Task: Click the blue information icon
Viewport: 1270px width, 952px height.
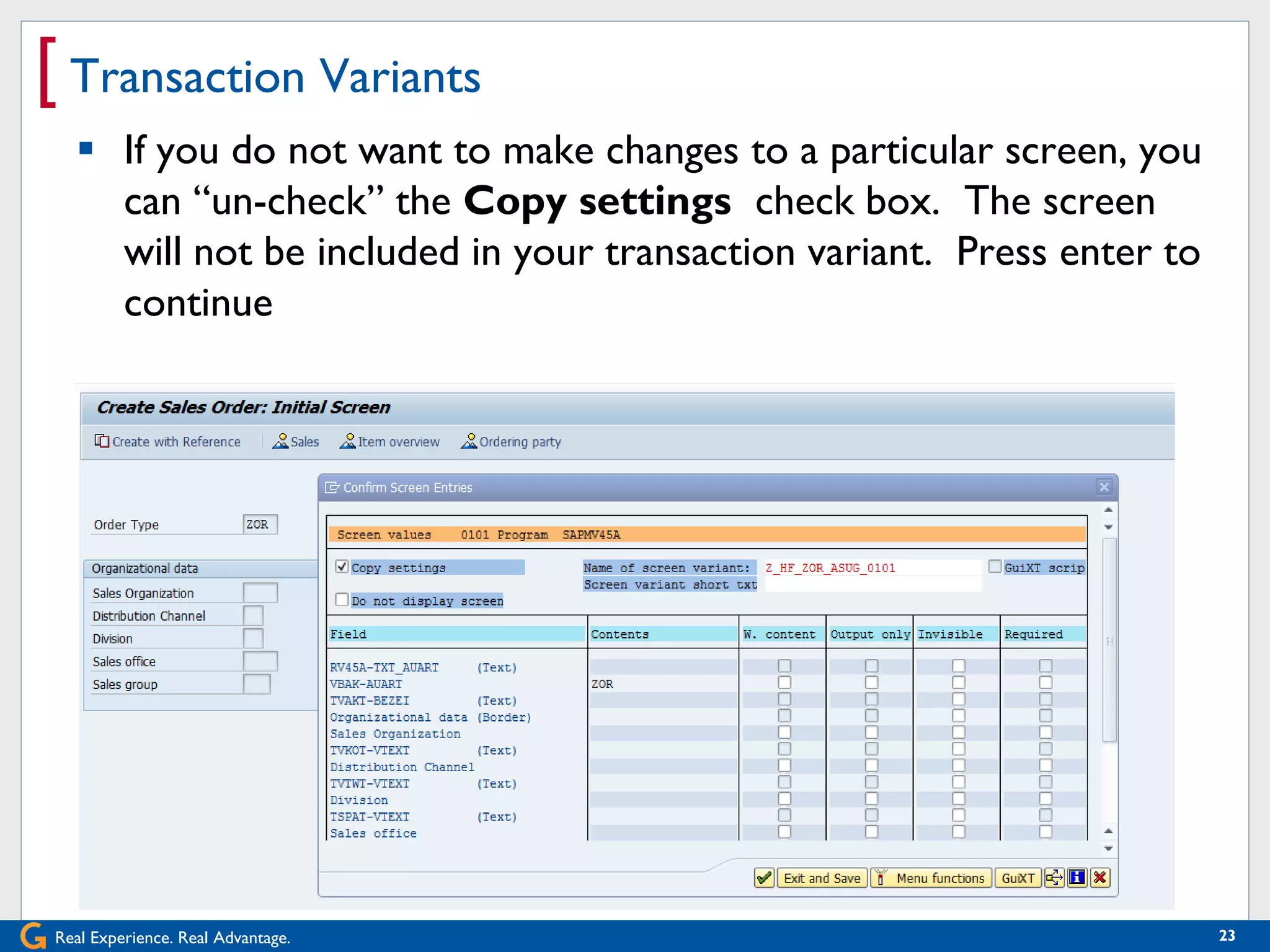Action: tap(1077, 878)
